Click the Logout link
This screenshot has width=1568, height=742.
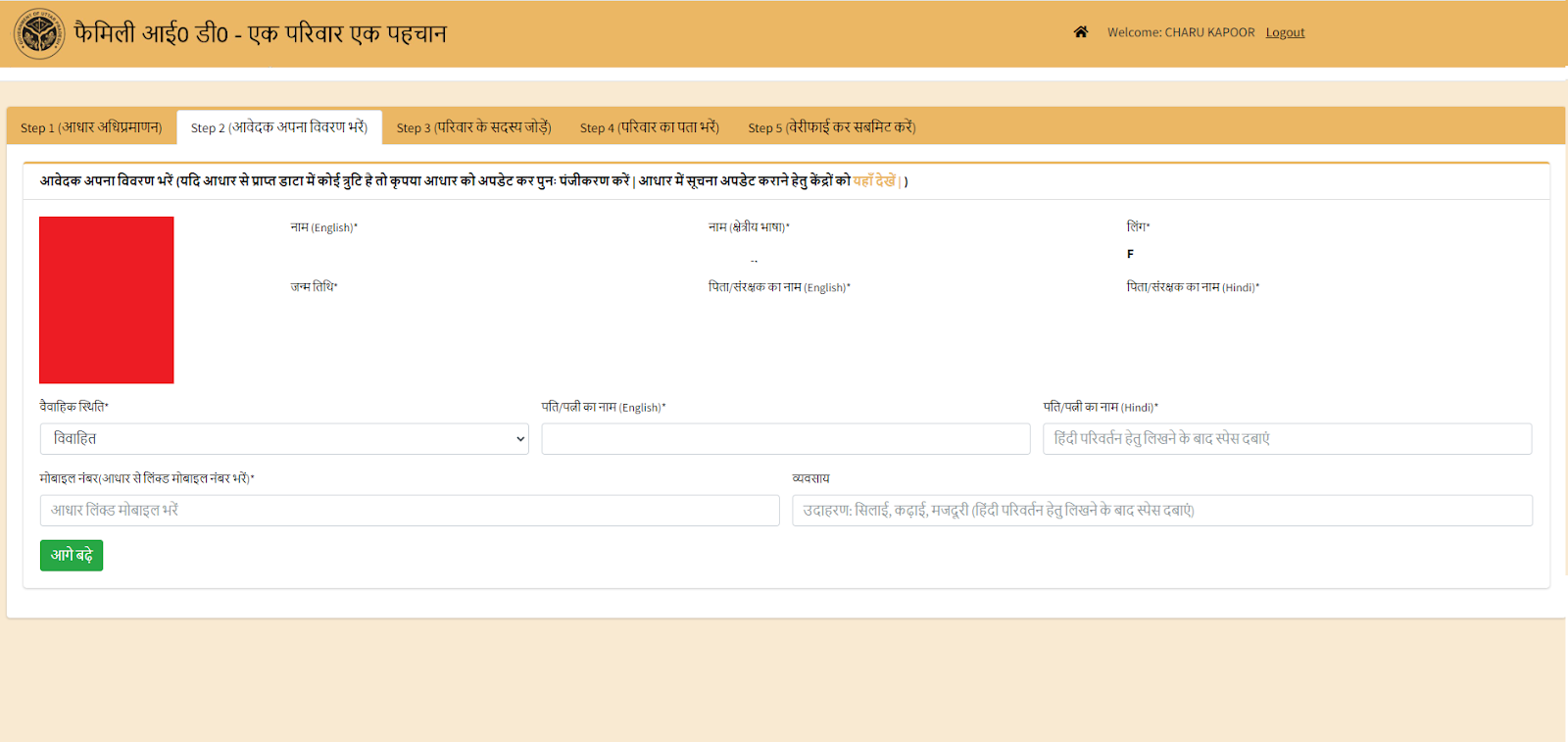pyautogui.click(x=1285, y=32)
